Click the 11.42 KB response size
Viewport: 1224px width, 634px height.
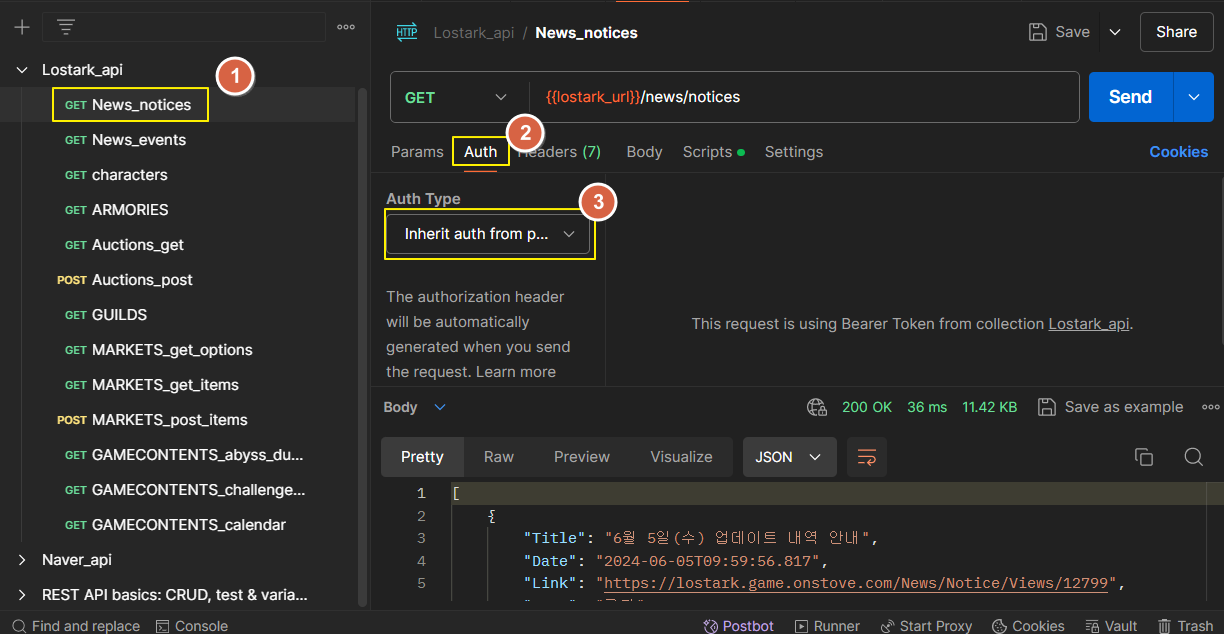(x=989, y=407)
